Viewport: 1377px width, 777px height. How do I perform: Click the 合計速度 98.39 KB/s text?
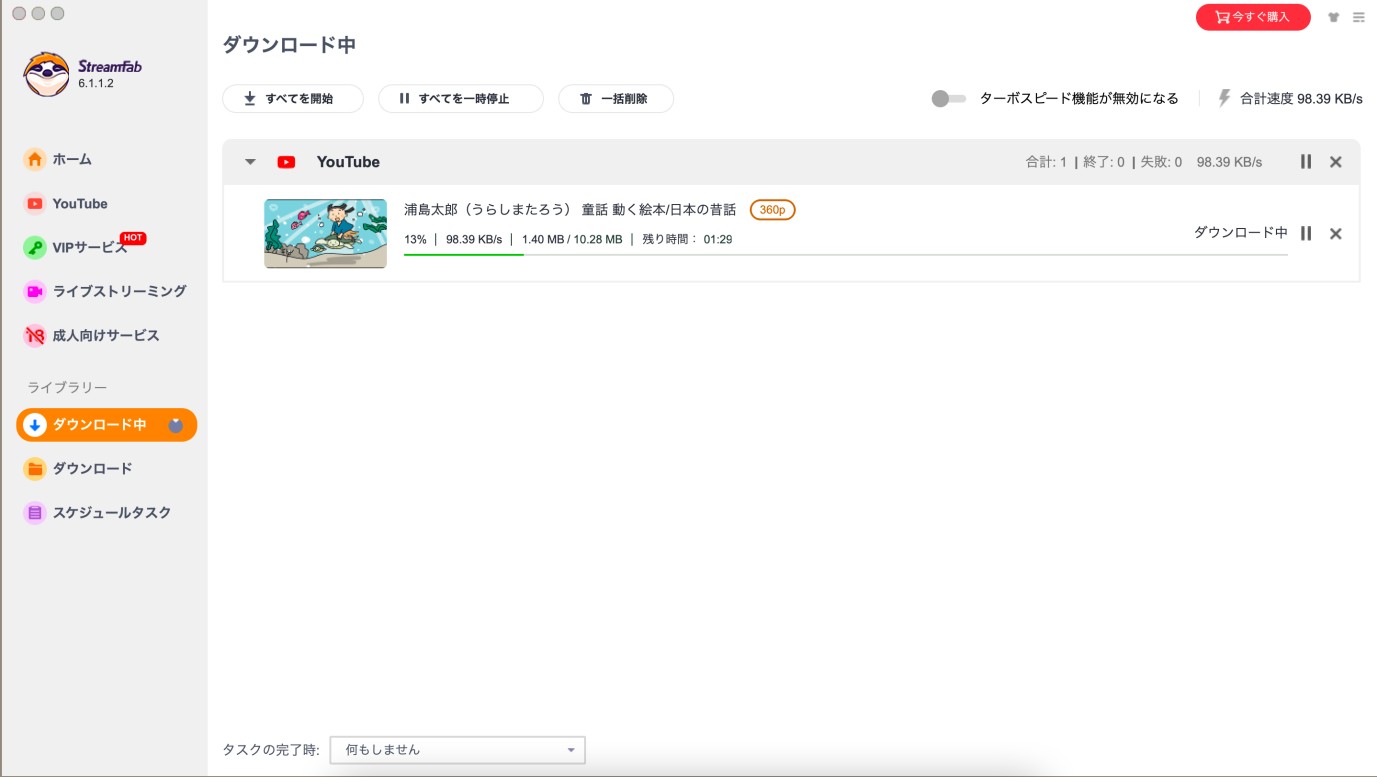[x=1301, y=99]
